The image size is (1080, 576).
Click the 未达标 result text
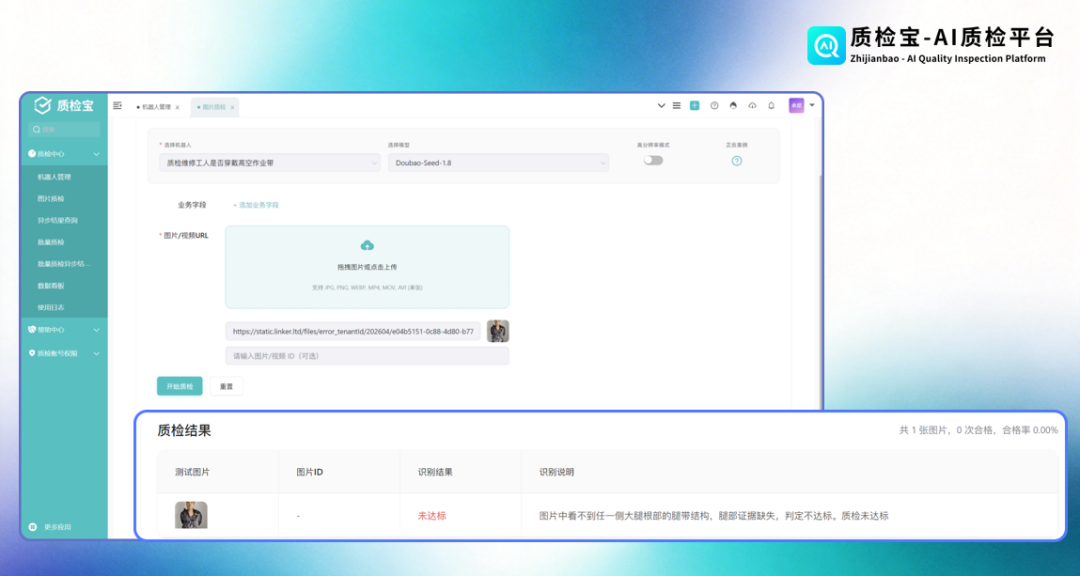[432, 515]
